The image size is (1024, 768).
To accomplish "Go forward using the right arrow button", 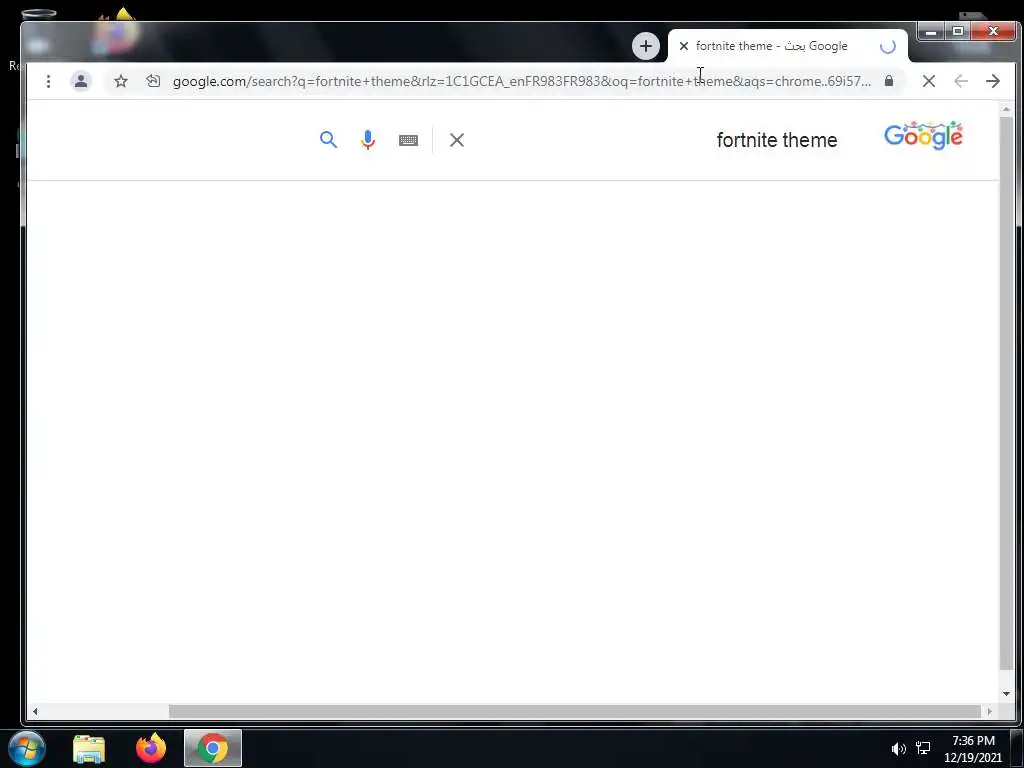I will (x=993, y=81).
